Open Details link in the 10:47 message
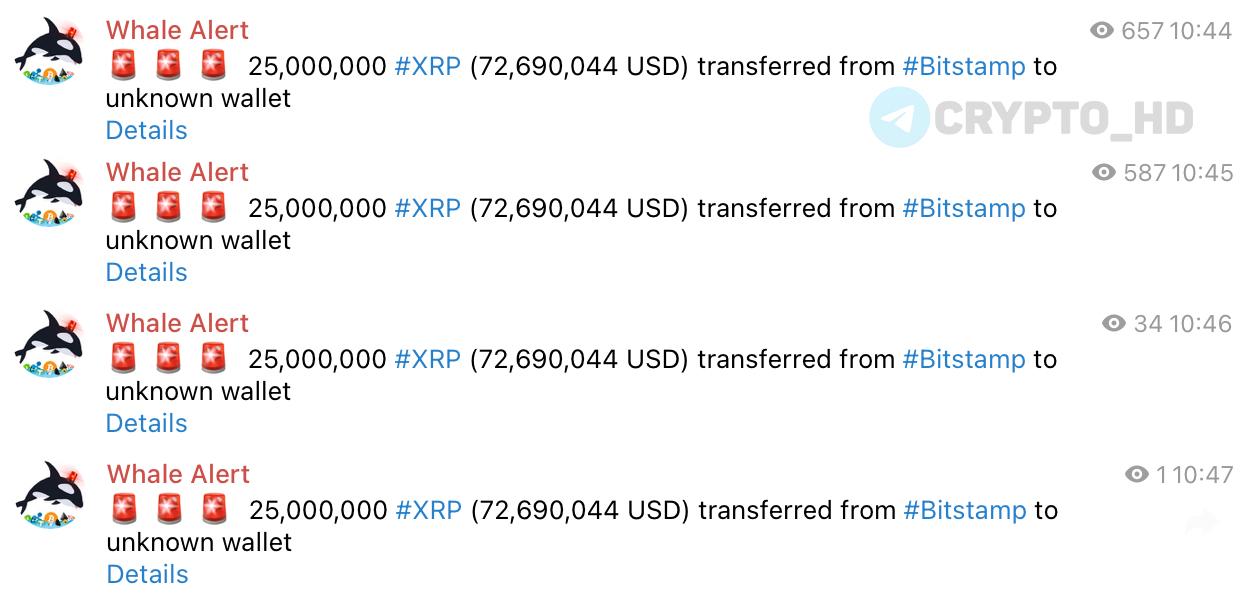The image size is (1244, 594). tap(148, 574)
